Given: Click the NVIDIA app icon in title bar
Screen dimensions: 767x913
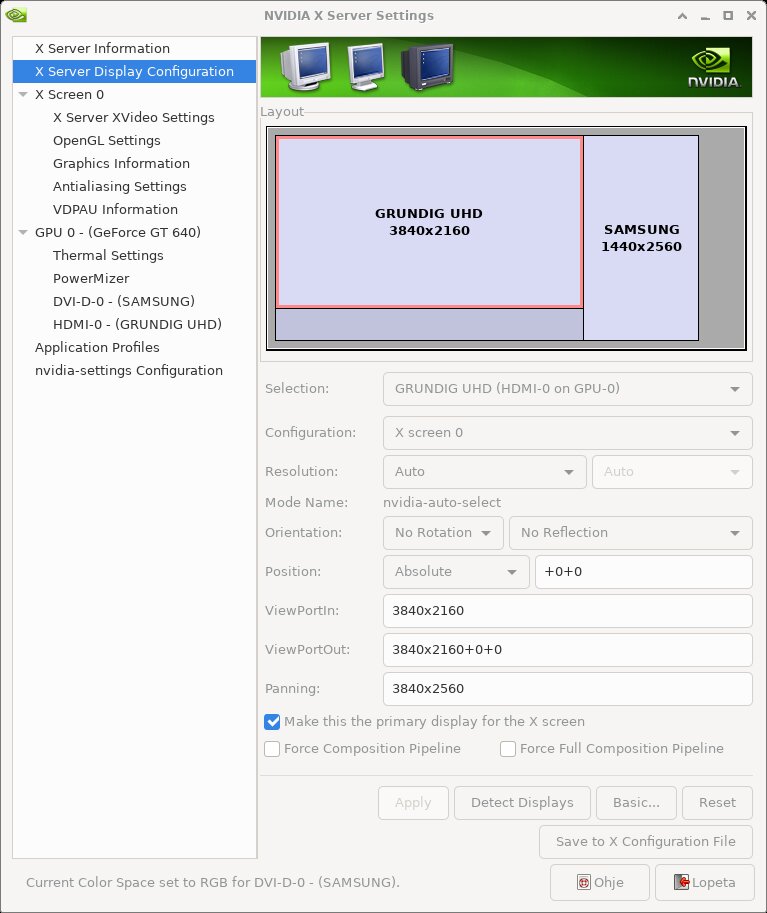Looking at the screenshot, I should pyautogui.click(x=16, y=15).
